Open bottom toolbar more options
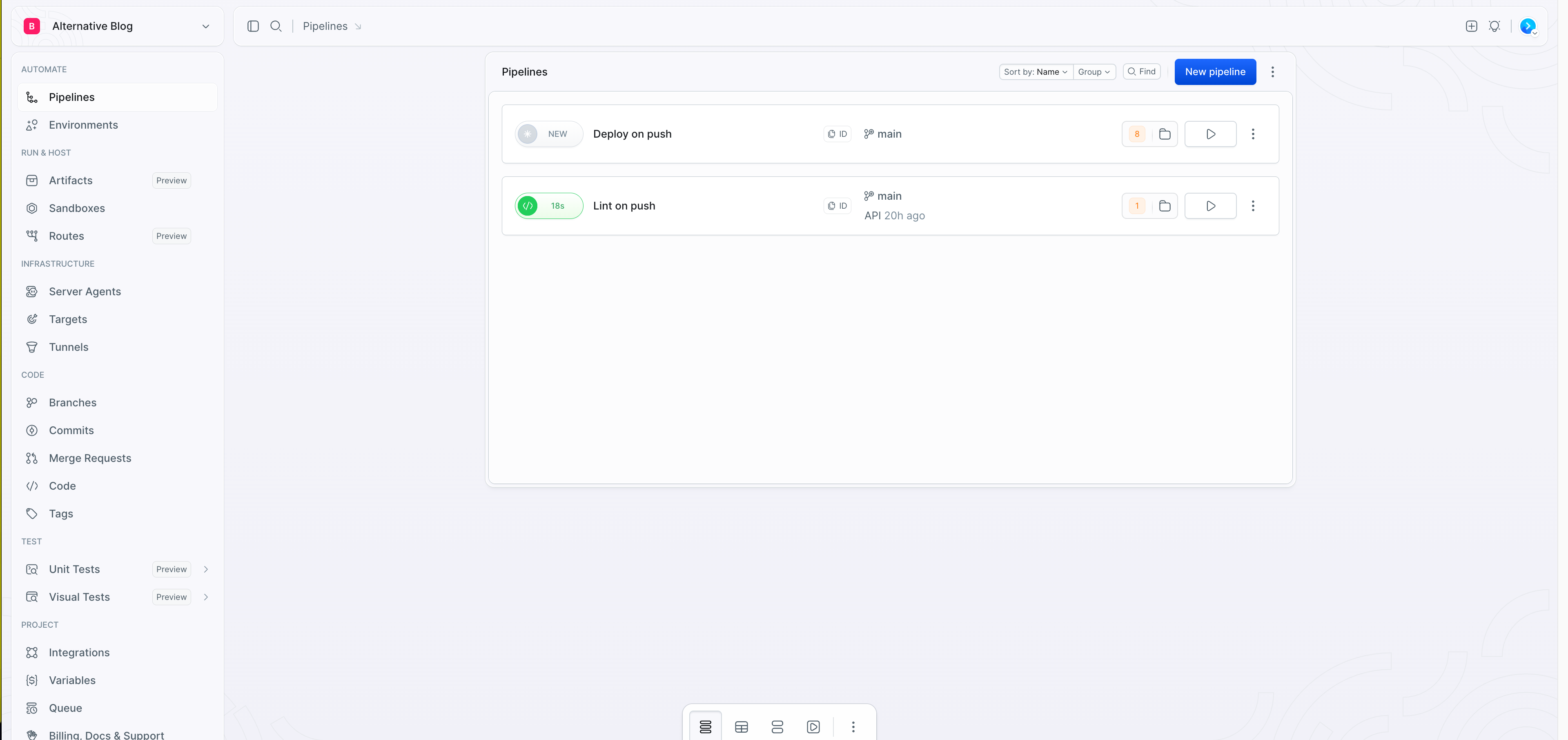Image resolution: width=1568 pixels, height=740 pixels. click(853, 727)
